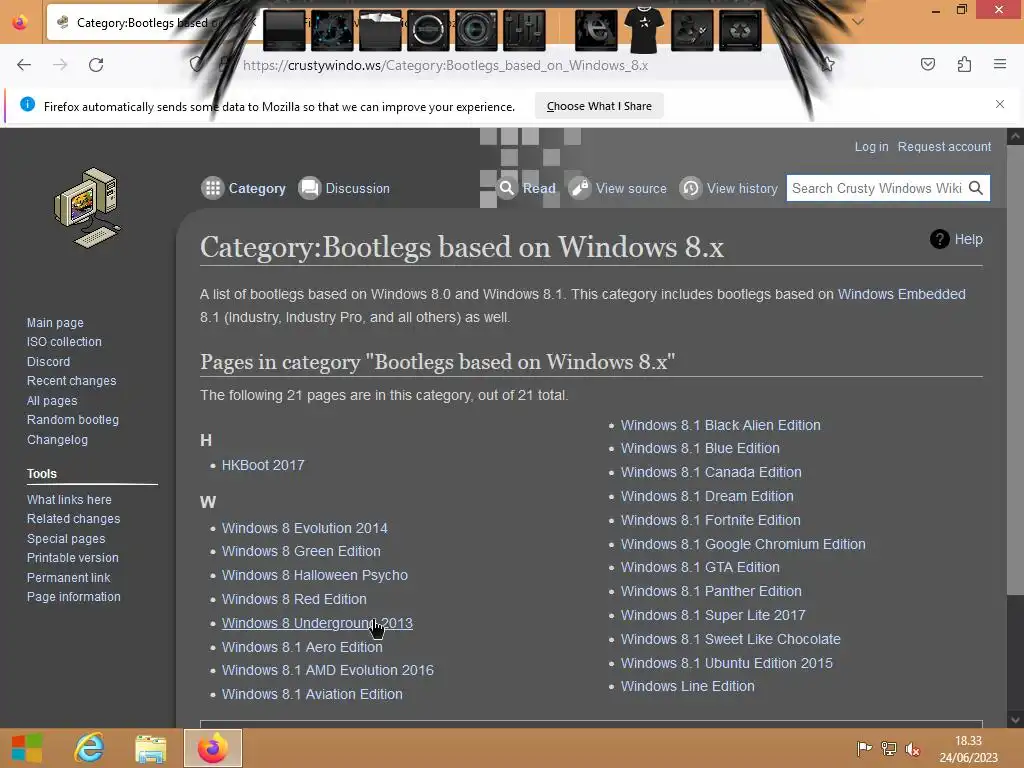Open Windows 8.1 Fortnite Edition link
Screen dimensions: 1024x768
tap(711, 520)
